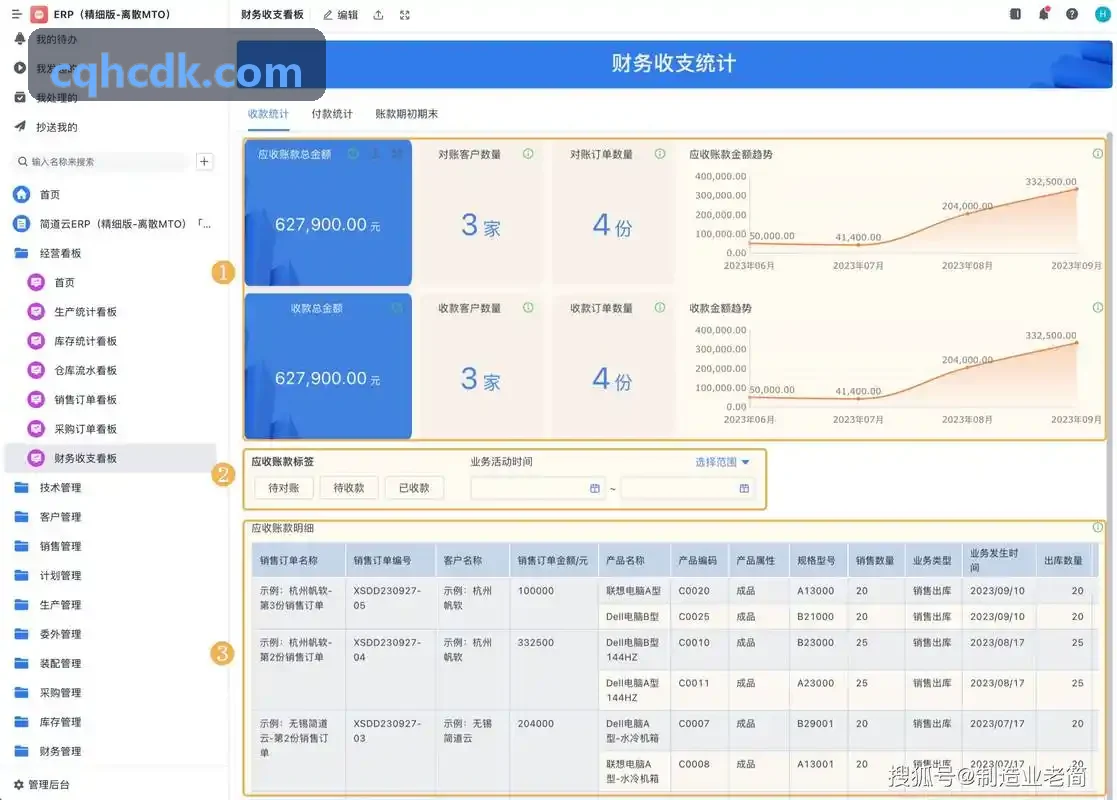The height and width of the screenshot is (800, 1117).
Task: Click the 库存统计看板 dashboard icon
Action: [x=36, y=341]
